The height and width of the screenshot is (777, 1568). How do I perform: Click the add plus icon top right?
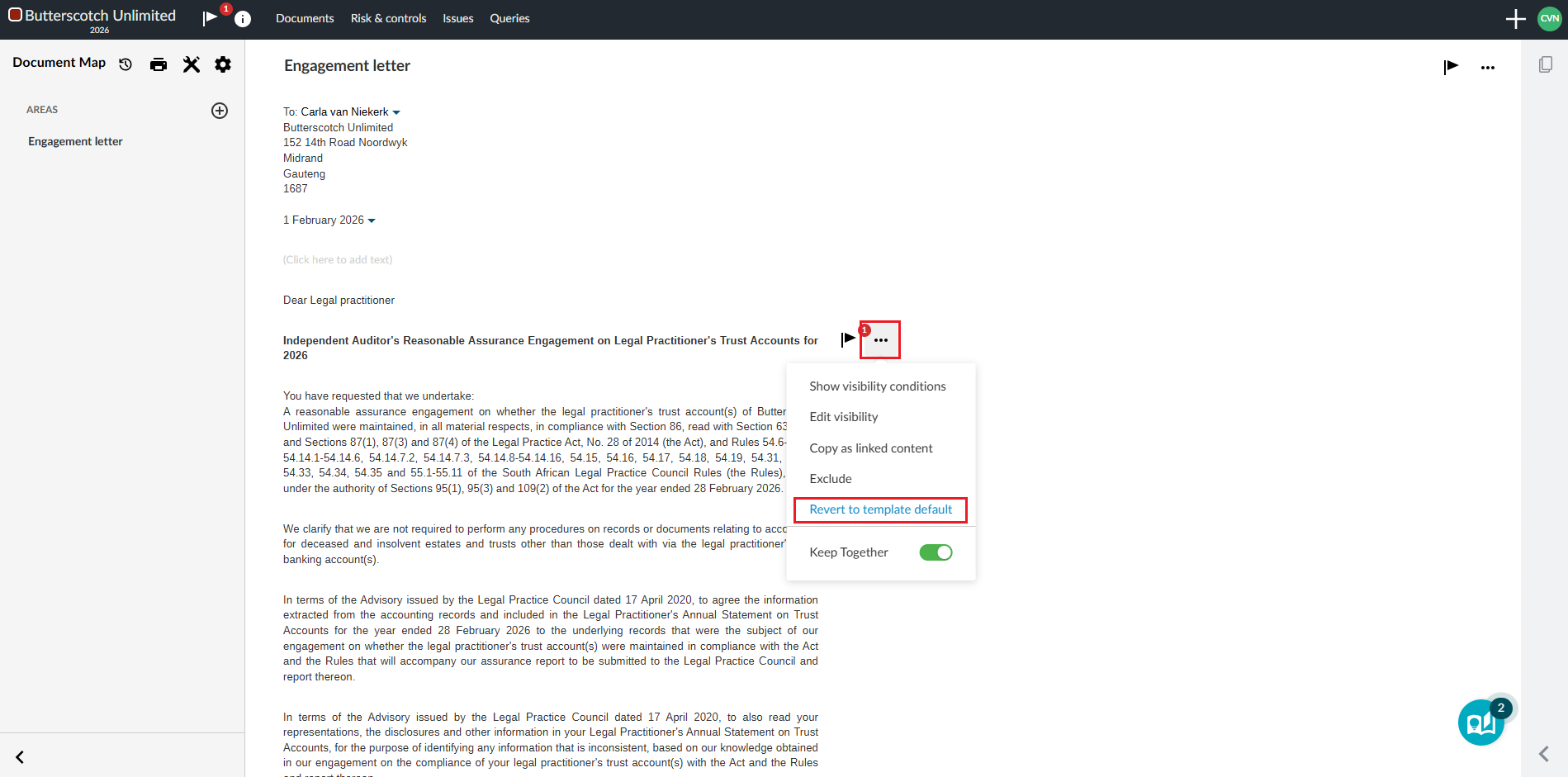click(1515, 19)
